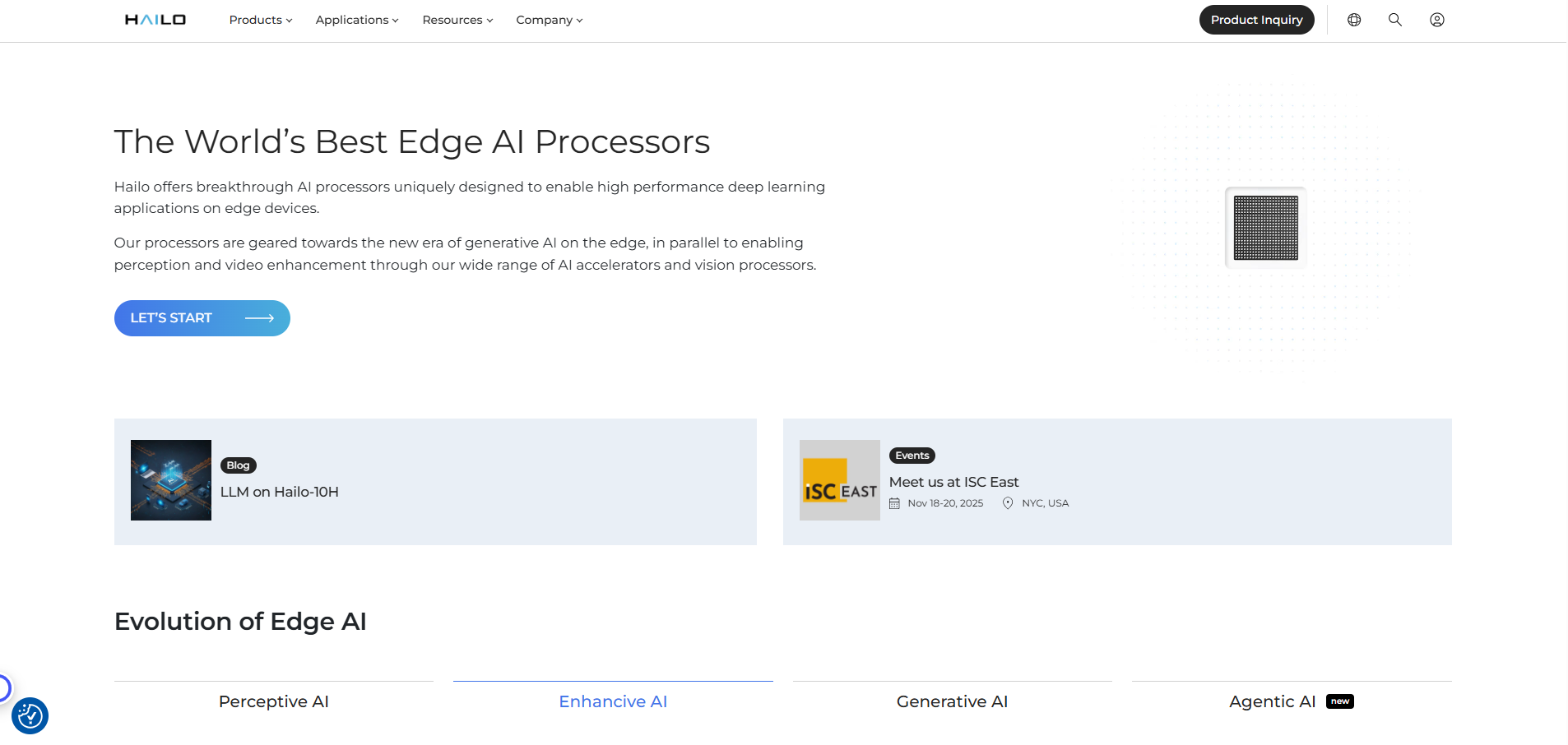Expand the Resources dropdown menu
The image size is (1568, 745).
pos(457,20)
